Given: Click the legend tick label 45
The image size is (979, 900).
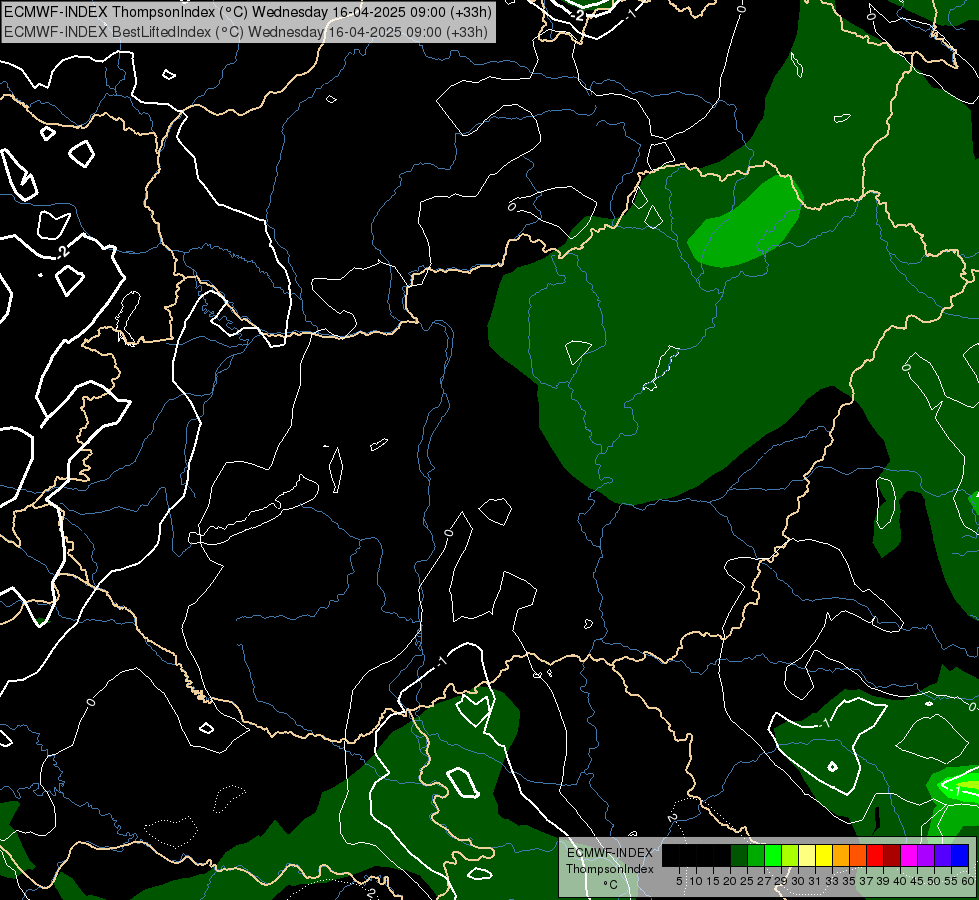Looking at the screenshot, I should [917, 881].
